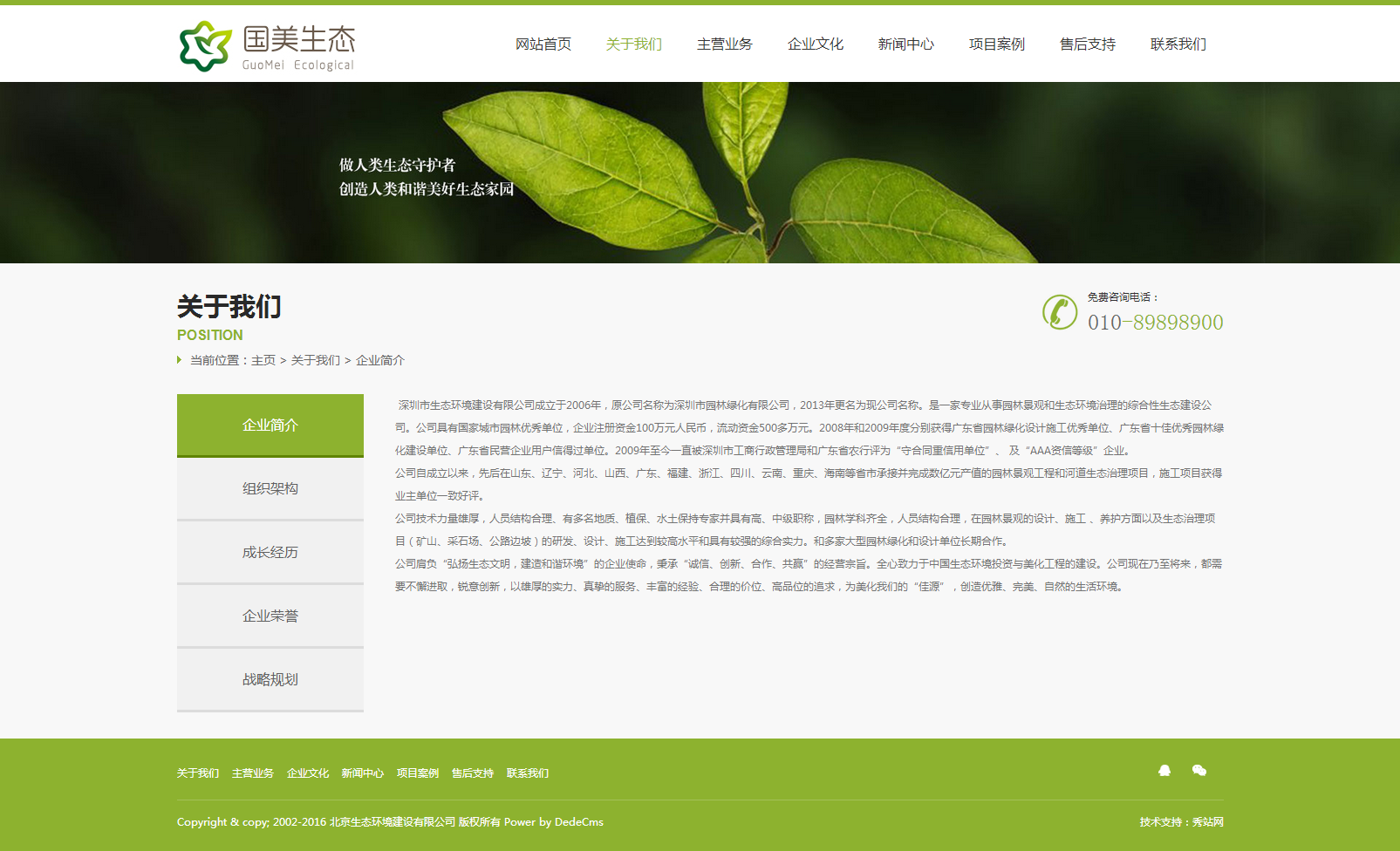The image size is (1400, 851).
Task: Open 战略规划 in the side menu
Action: pos(270,680)
